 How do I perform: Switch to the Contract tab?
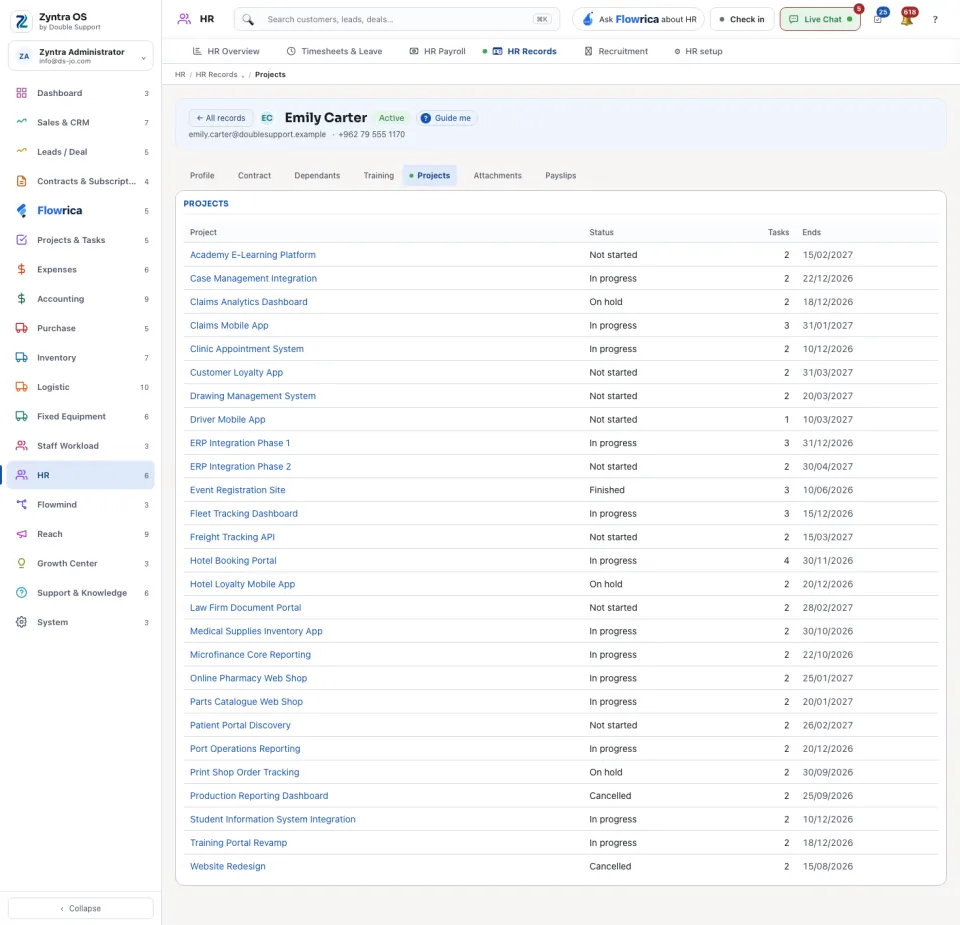click(x=254, y=176)
